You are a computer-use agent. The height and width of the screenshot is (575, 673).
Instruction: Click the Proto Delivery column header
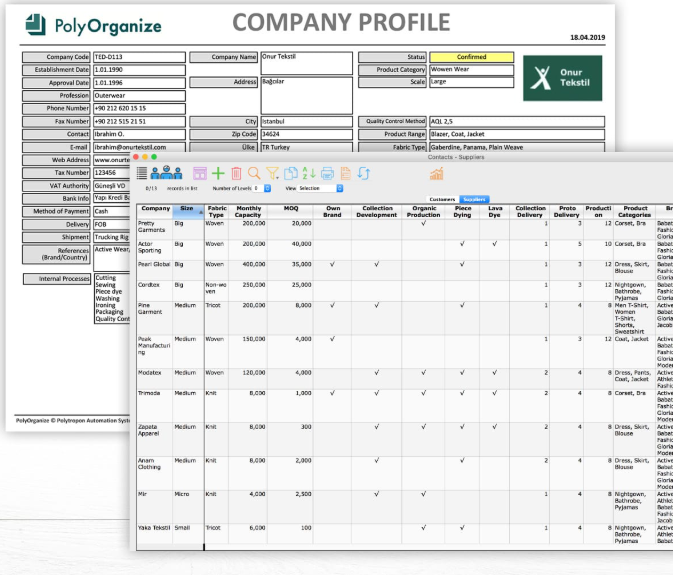567,212
